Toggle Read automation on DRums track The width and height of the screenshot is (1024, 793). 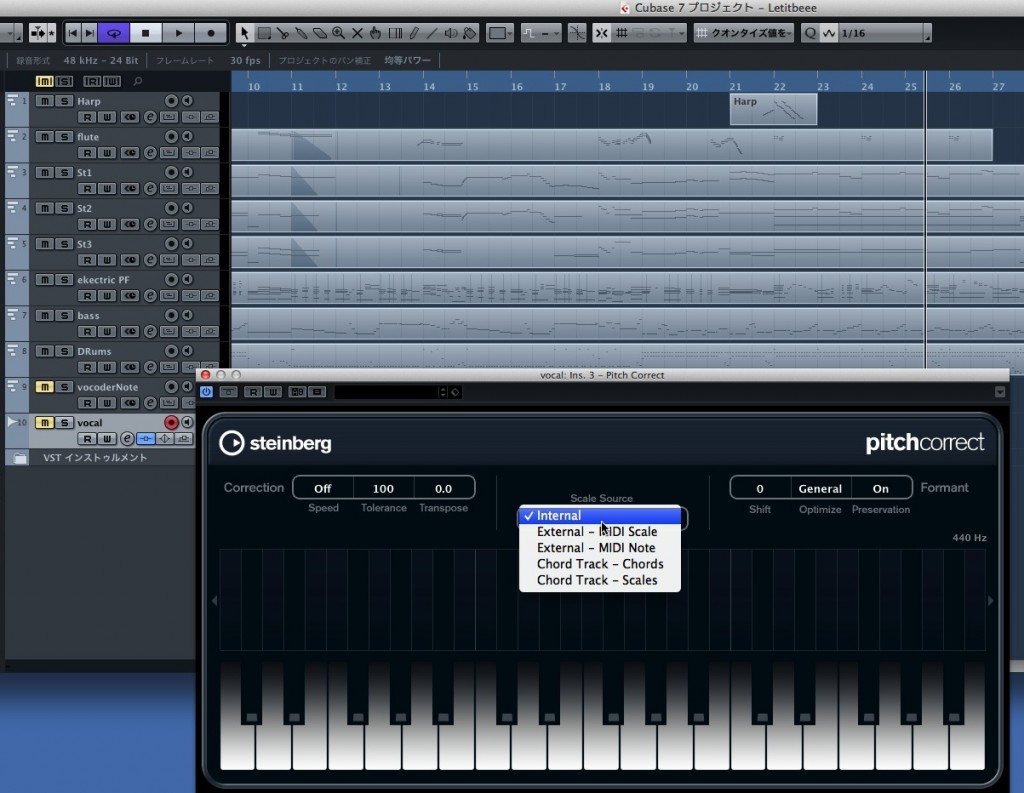tap(87, 367)
